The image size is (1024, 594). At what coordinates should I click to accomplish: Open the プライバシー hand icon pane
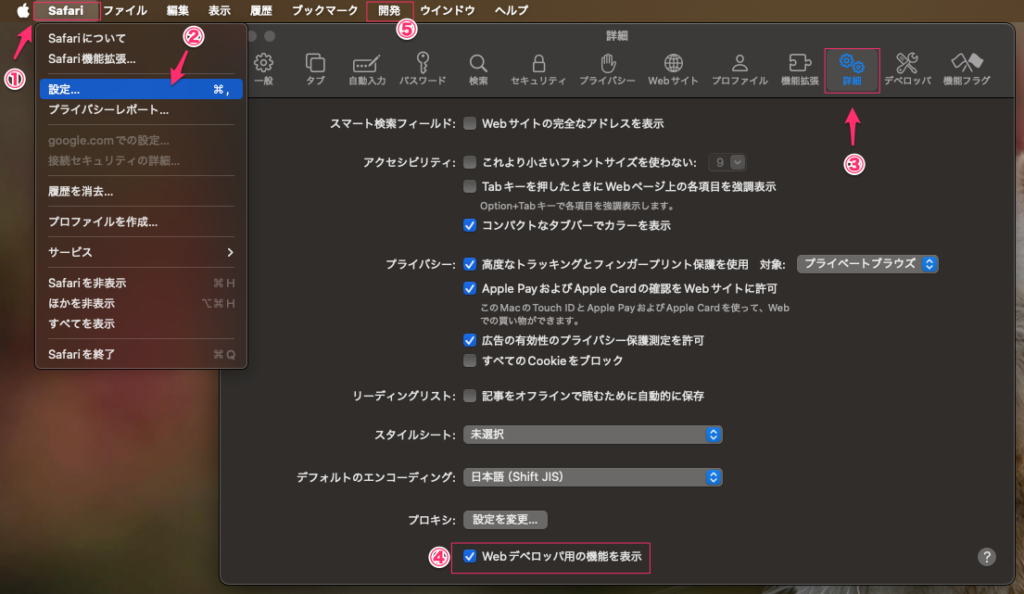tap(606, 68)
